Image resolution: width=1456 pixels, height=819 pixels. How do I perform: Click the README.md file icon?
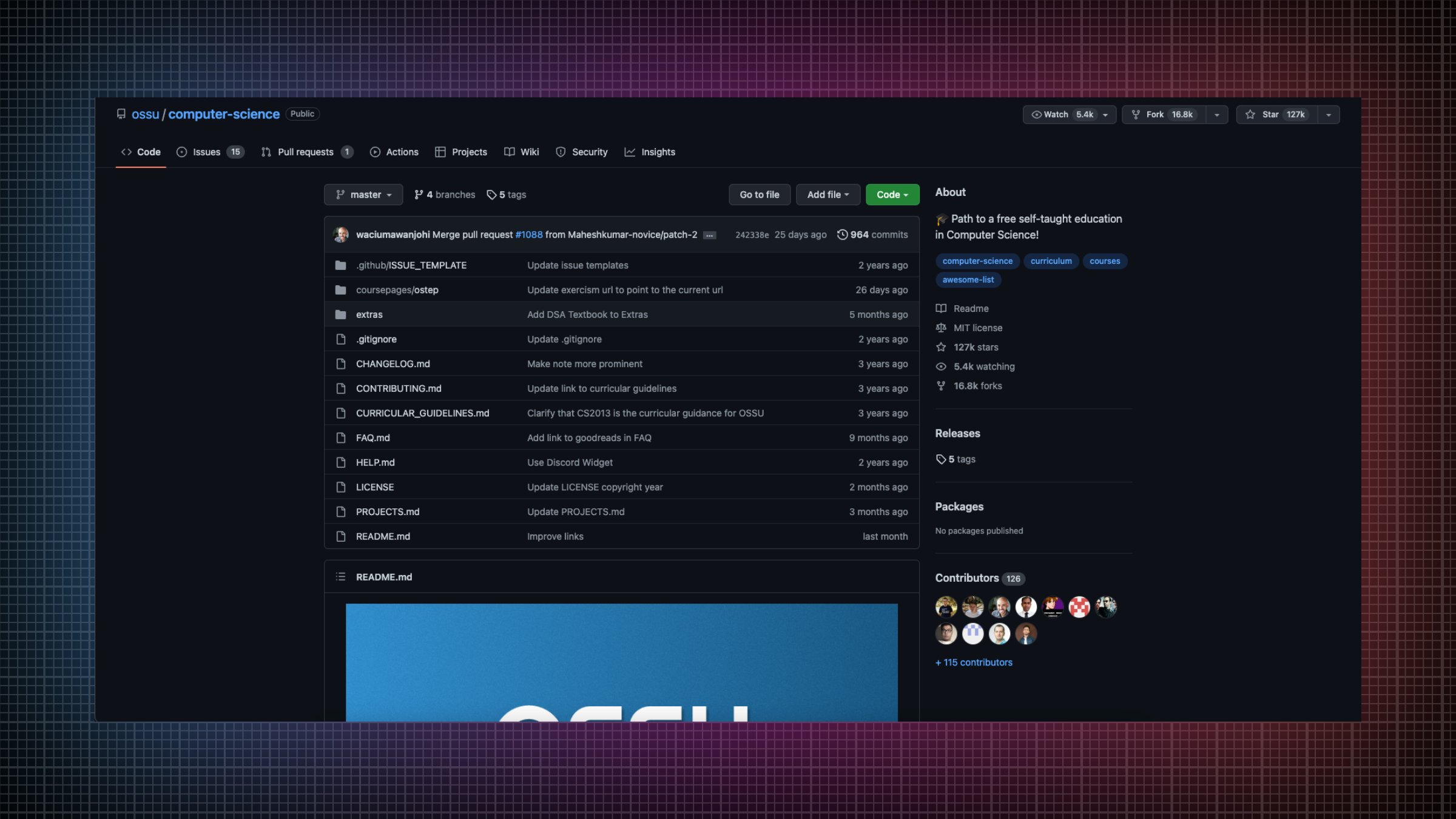(341, 536)
